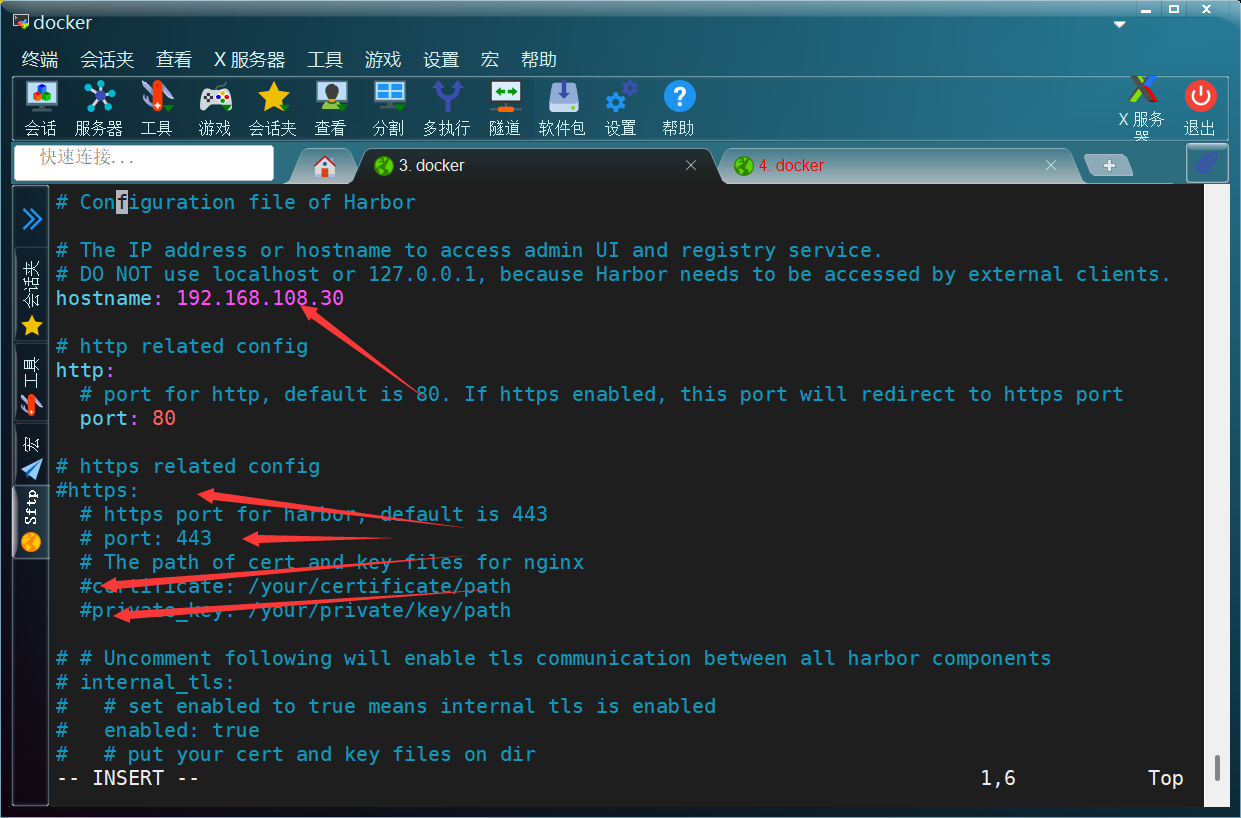The width and height of the screenshot is (1241, 818).
Task: Open the 宏 sidebar tab
Action: pos(32,454)
